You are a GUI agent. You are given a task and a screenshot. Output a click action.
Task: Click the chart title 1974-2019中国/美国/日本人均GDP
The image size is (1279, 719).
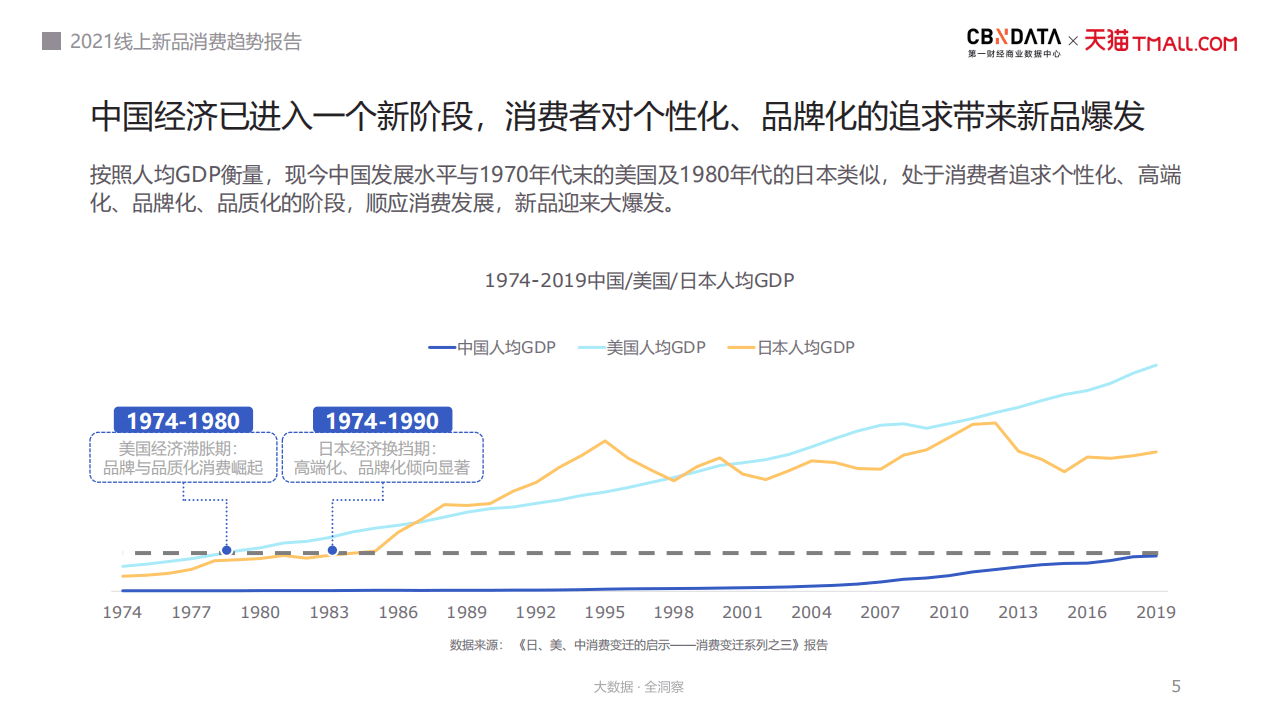(x=639, y=281)
